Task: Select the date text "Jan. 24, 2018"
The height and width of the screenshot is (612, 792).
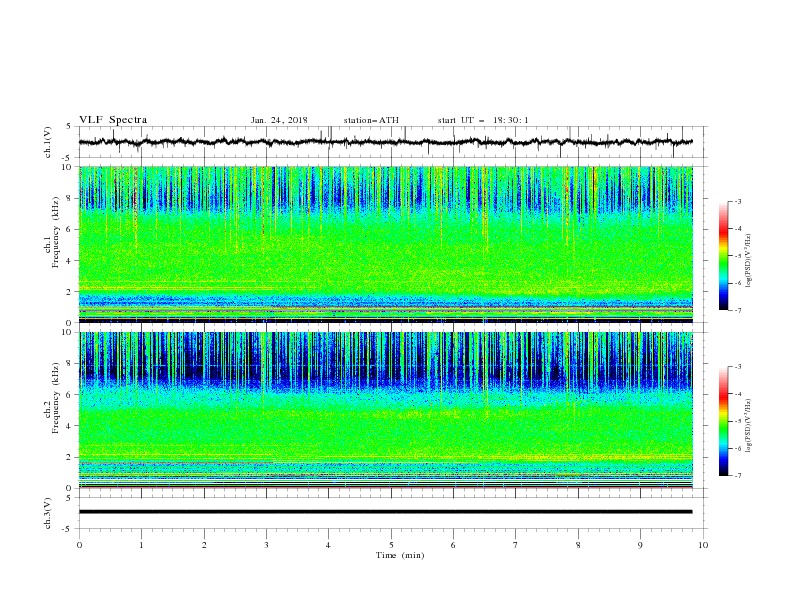Action: tap(279, 120)
